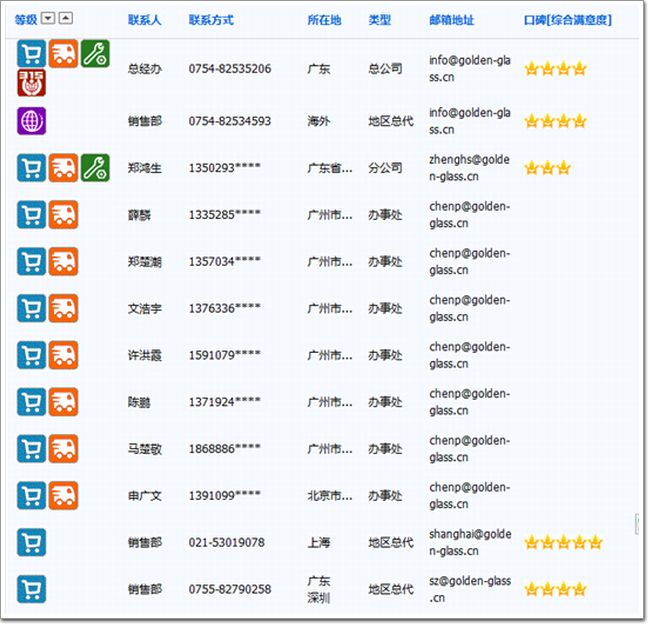The height and width of the screenshot is (624, 648).
Task: Click the five-star rating in 上海 row
Action: tap(563, 542)
